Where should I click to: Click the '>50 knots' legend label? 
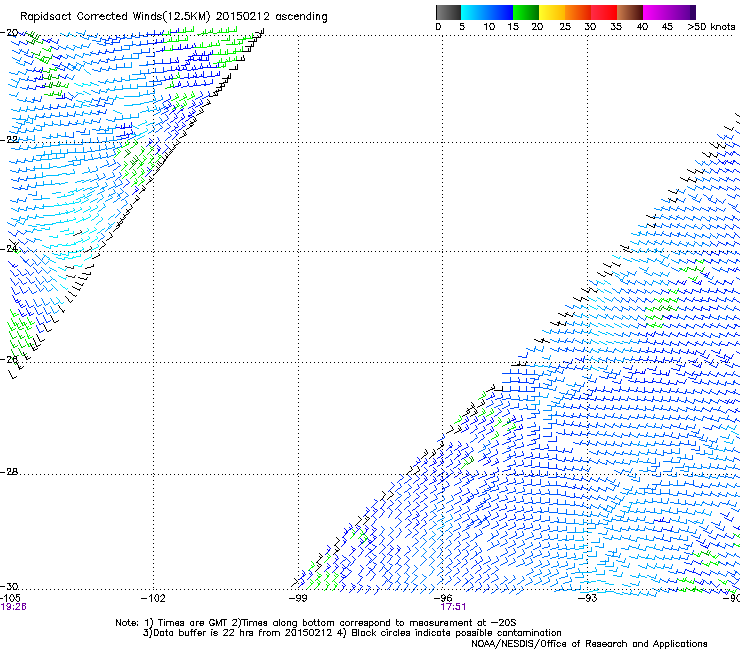[711, 27]
